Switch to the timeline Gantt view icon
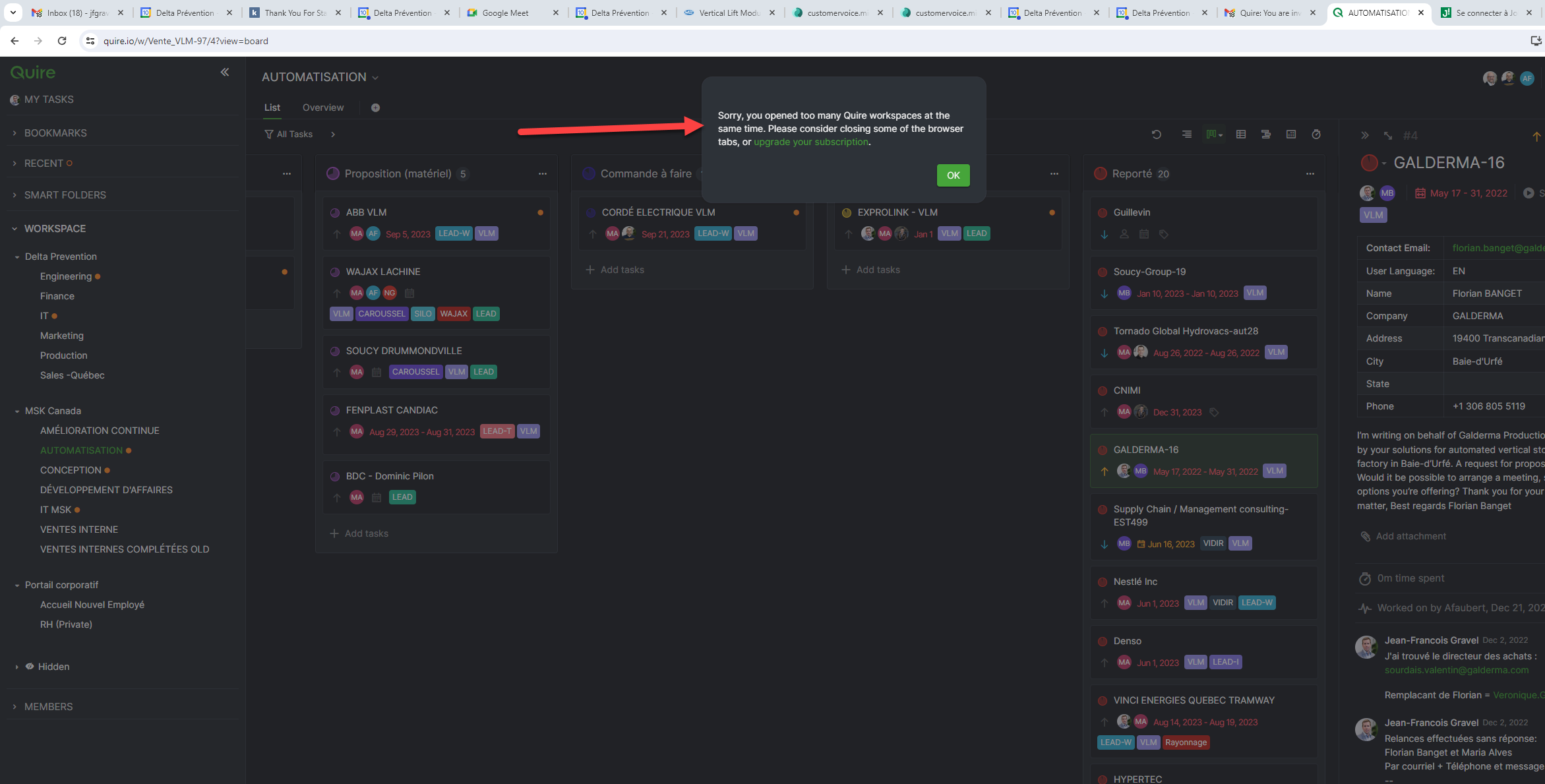The width and height of the screenshot is (1545, 784). click(1266, 135)
